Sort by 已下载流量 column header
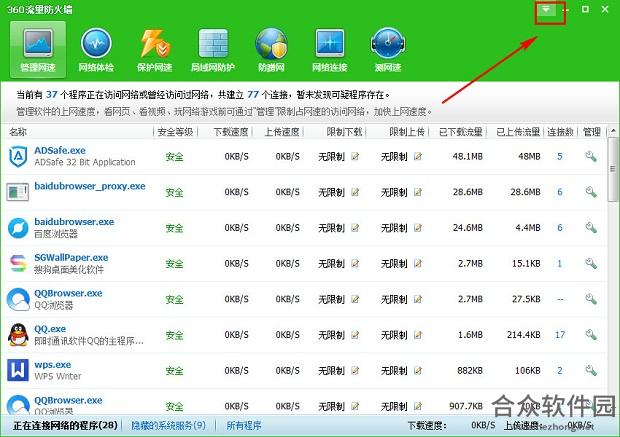Viewport: 620px width, 437px height. (x=460, y=132)
